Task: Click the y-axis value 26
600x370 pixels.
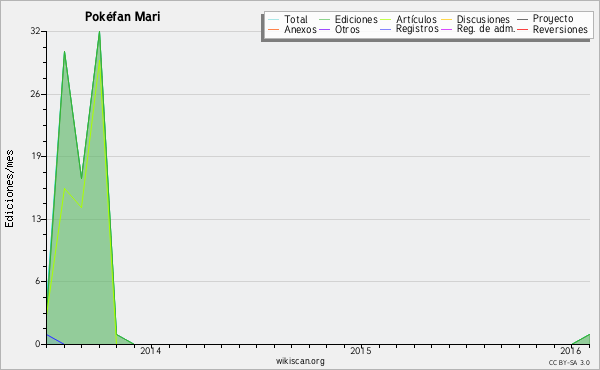Action: (x=35, y=94)
